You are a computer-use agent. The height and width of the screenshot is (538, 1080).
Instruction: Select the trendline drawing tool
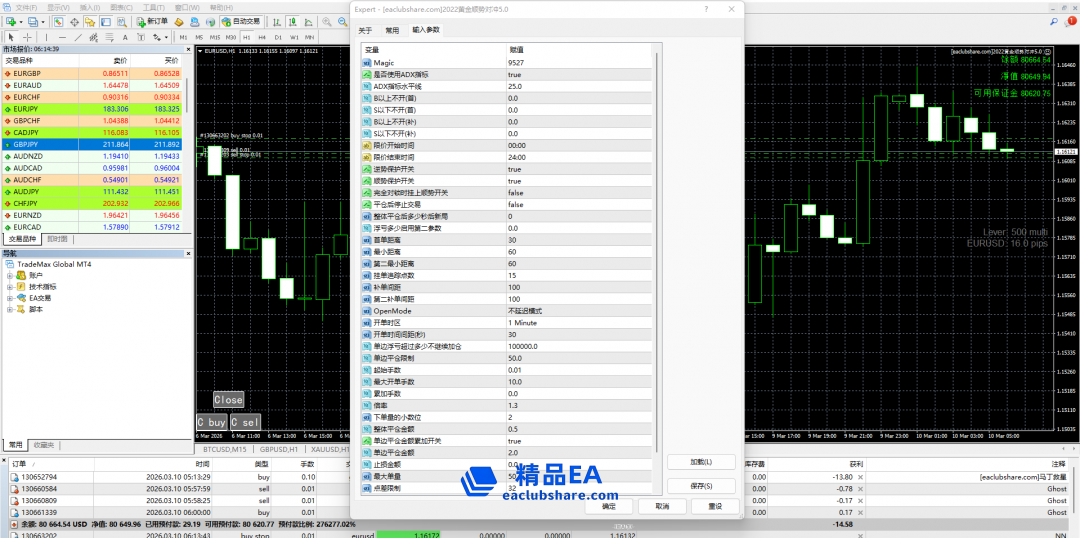tap(77, 37)
